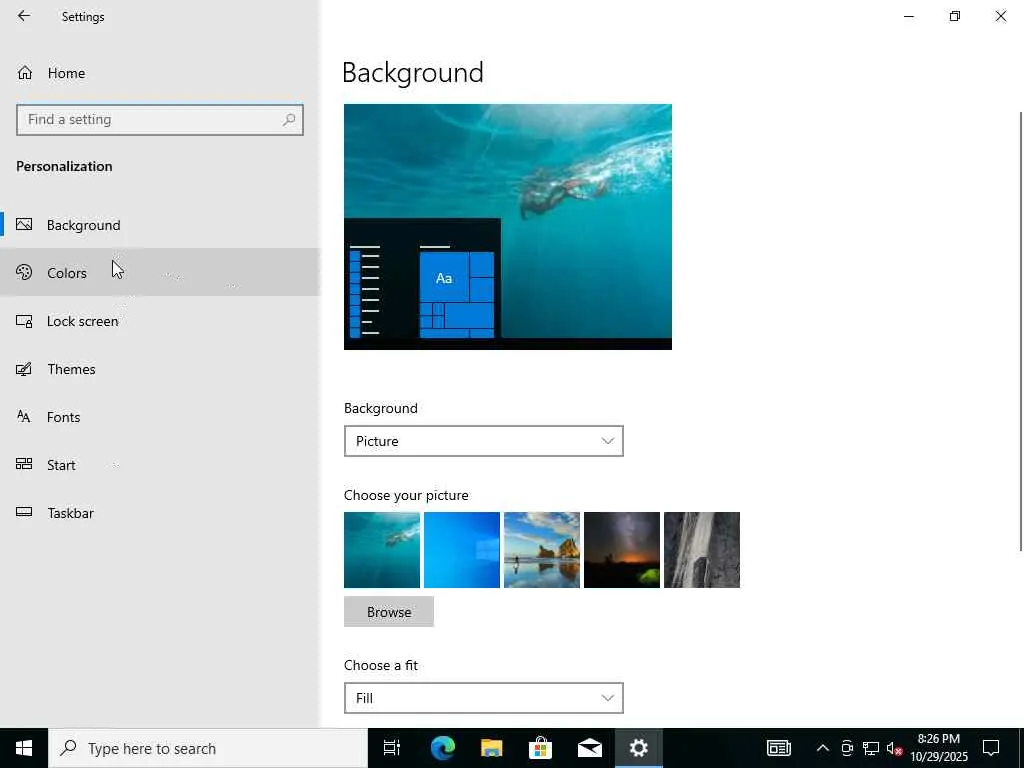Click the Colors palette icon
This screenshot has width=1024, height=768.
pyautogui.click(x=24, y=272)
